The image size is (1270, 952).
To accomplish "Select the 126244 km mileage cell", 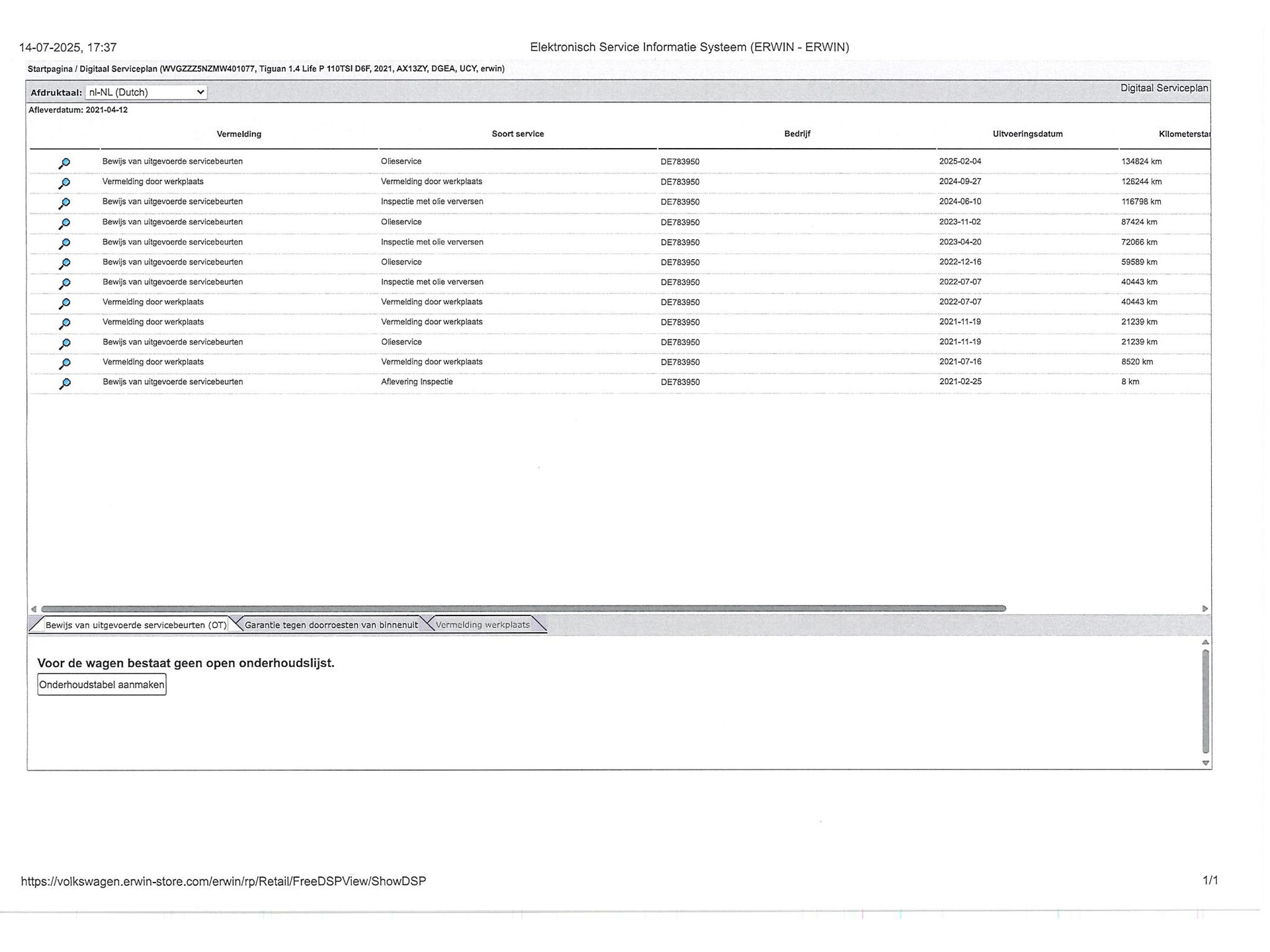I will point(1141,182).
